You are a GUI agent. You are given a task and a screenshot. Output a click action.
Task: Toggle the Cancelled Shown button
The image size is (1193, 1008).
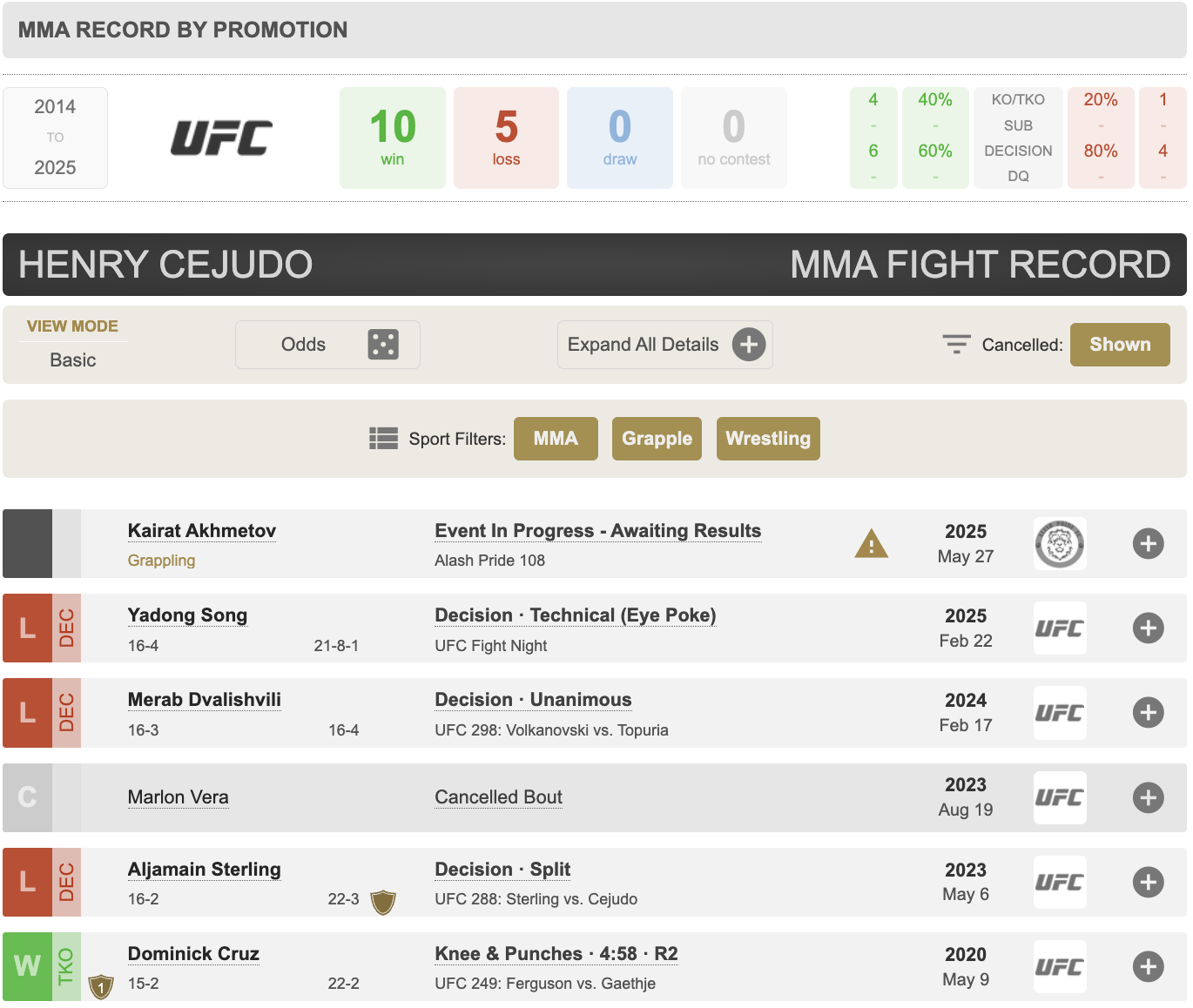[x=1120, y=345]
